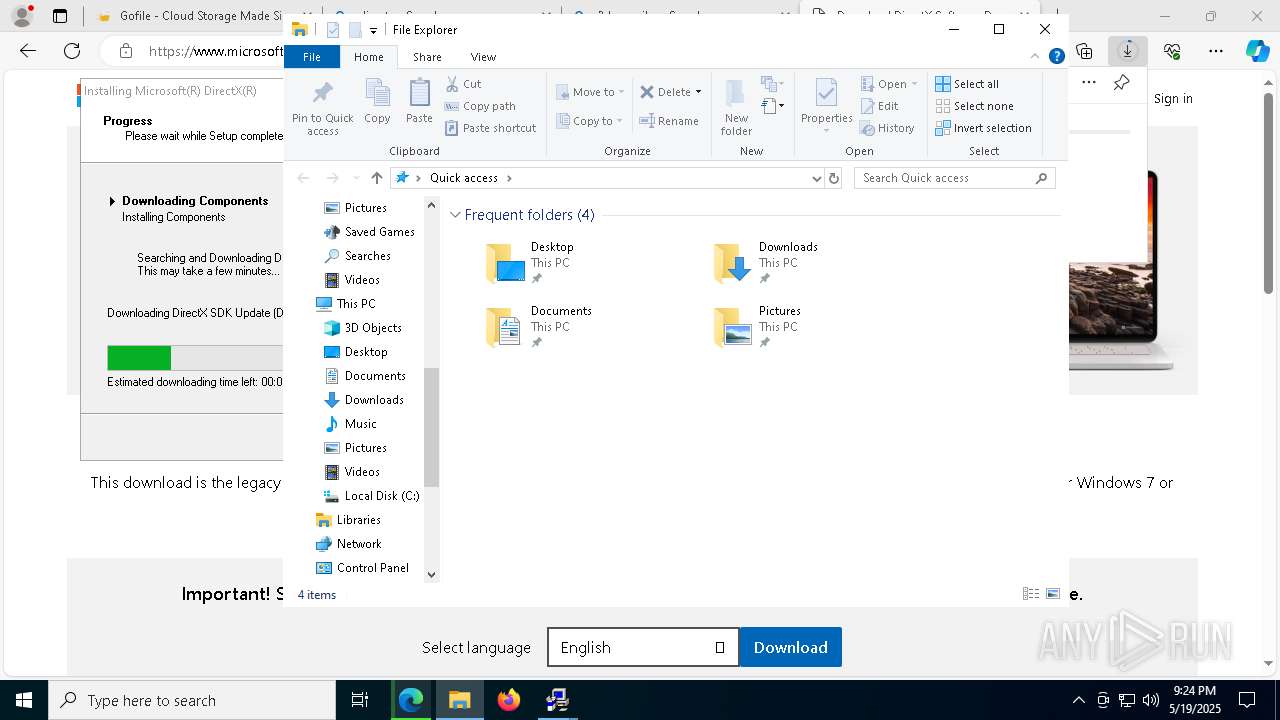Click the Sign in link
This screenshot has height=720, width=1280.
1173,98
